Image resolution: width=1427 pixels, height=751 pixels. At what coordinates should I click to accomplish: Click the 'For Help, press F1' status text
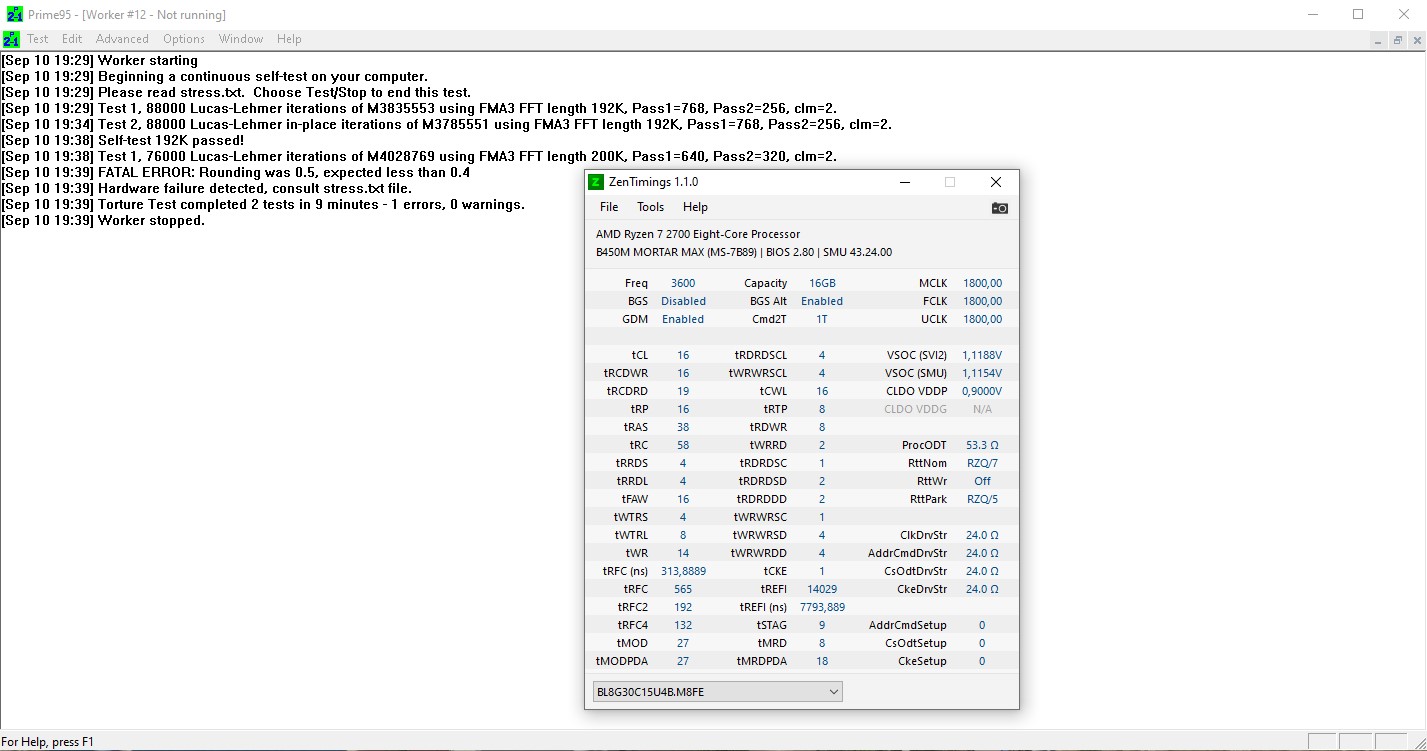48,742
